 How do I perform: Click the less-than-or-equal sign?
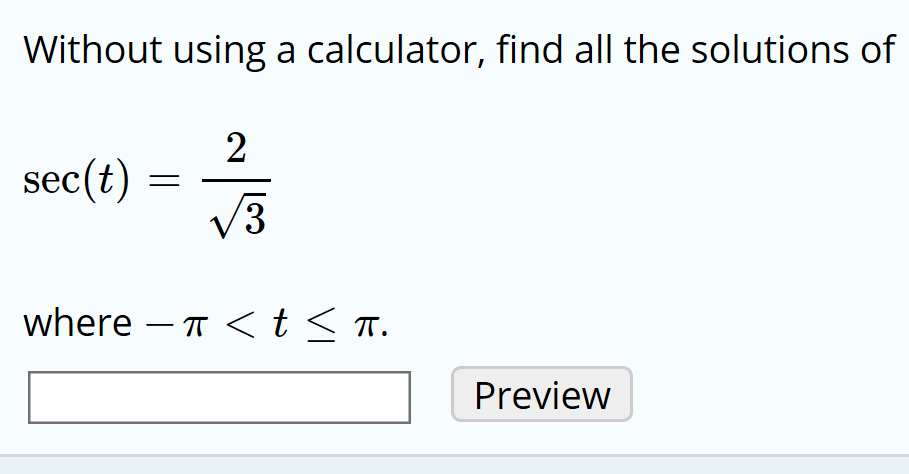coord(321,325)
